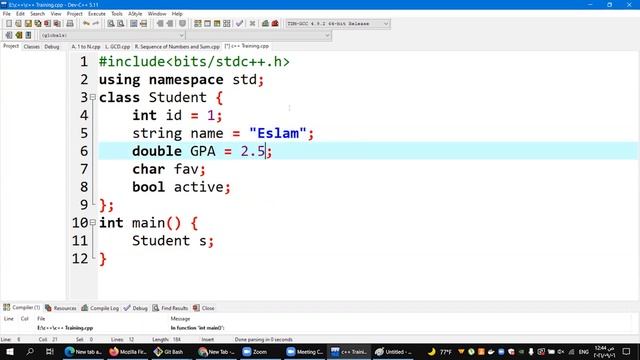Click the Windows Start button

[x=9, y=351]
